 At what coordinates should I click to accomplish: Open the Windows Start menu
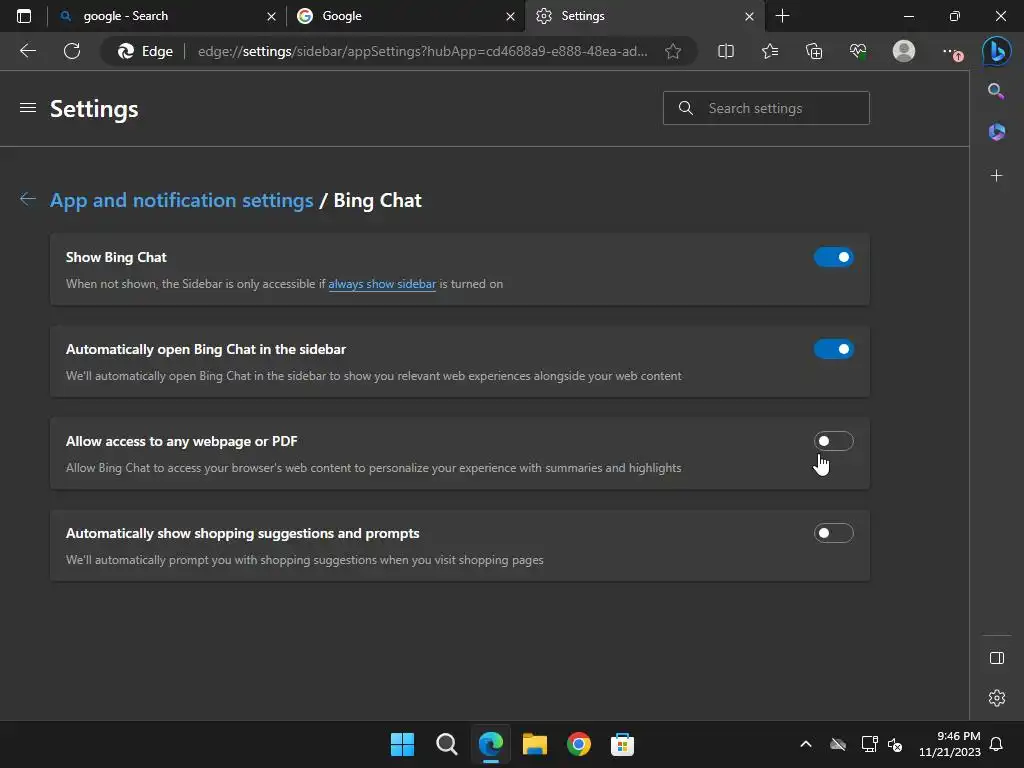(402, 744)
